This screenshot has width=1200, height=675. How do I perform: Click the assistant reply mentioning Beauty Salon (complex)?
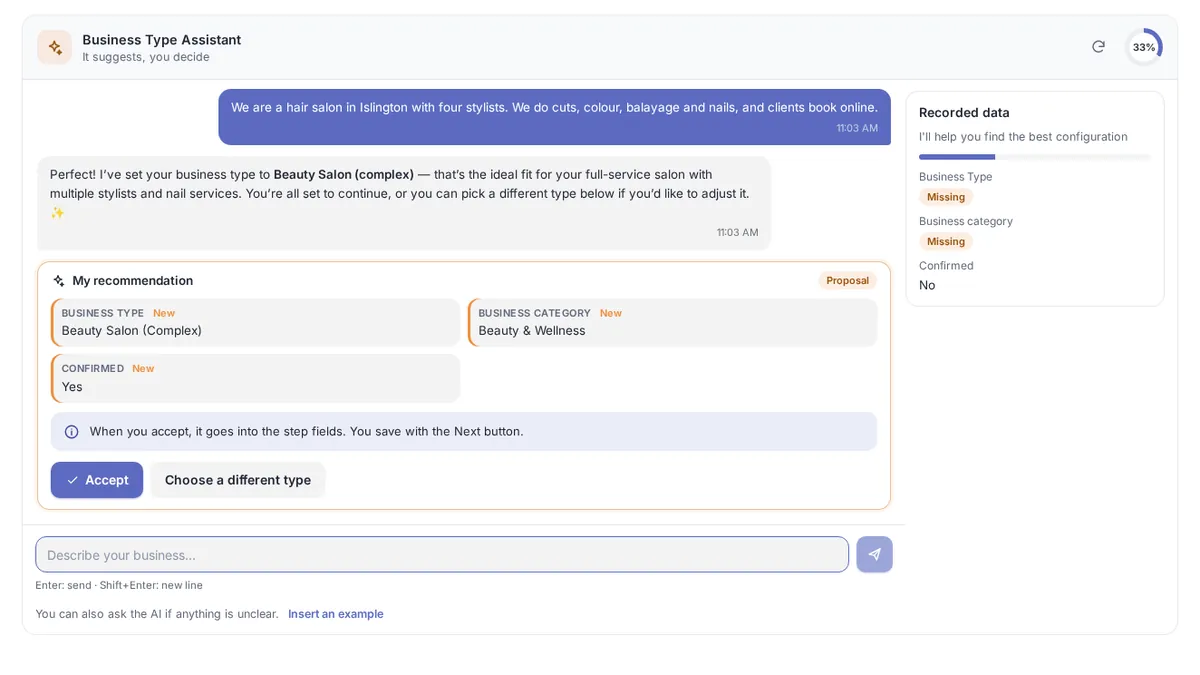[x=404, y=203]
